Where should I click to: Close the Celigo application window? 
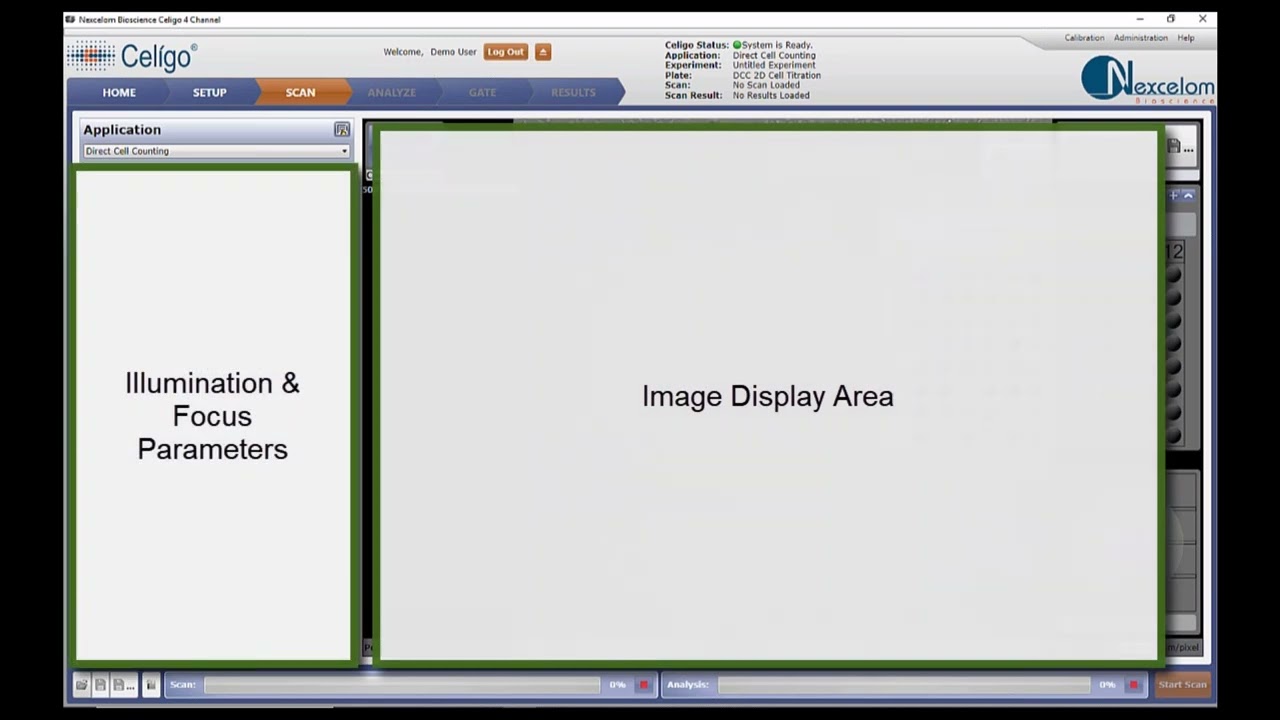pyautogui.click(x=1203, y=19)
